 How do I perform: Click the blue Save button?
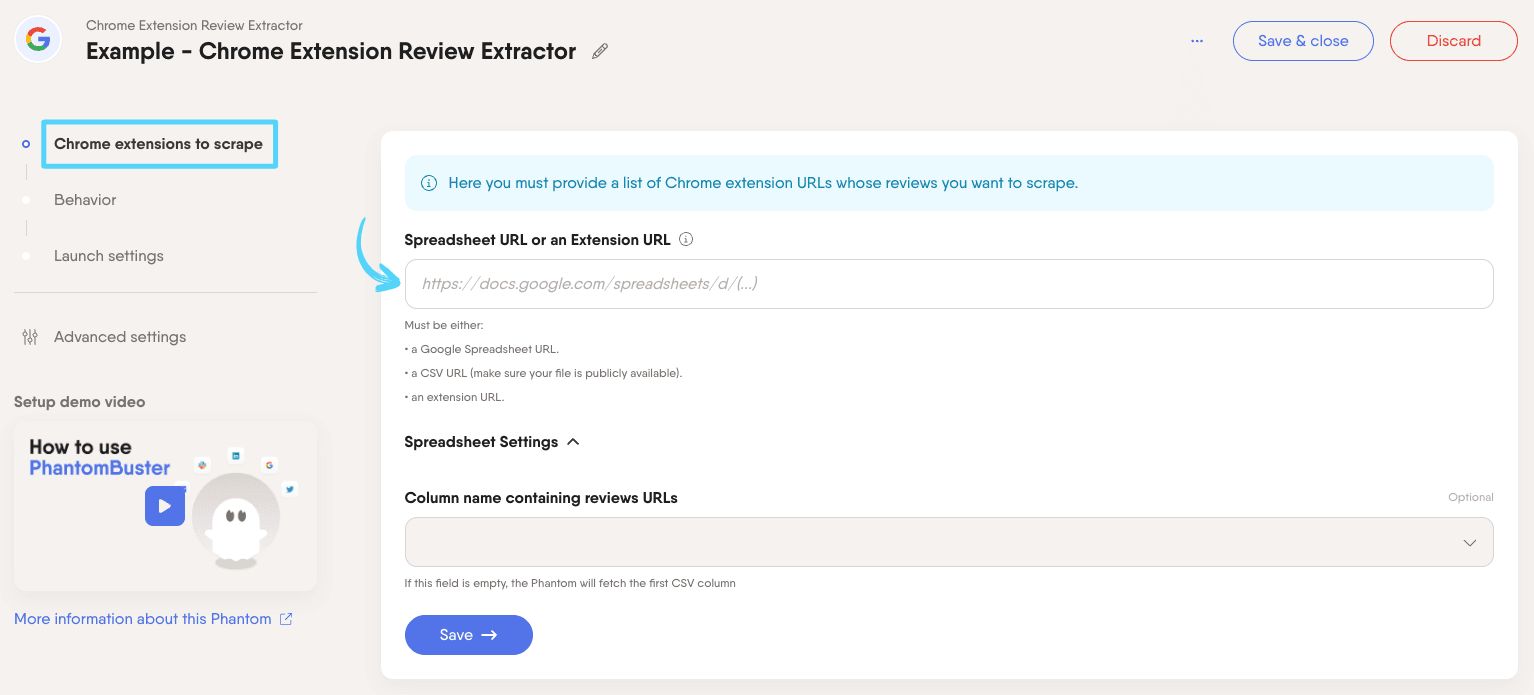tap(469, 635)
